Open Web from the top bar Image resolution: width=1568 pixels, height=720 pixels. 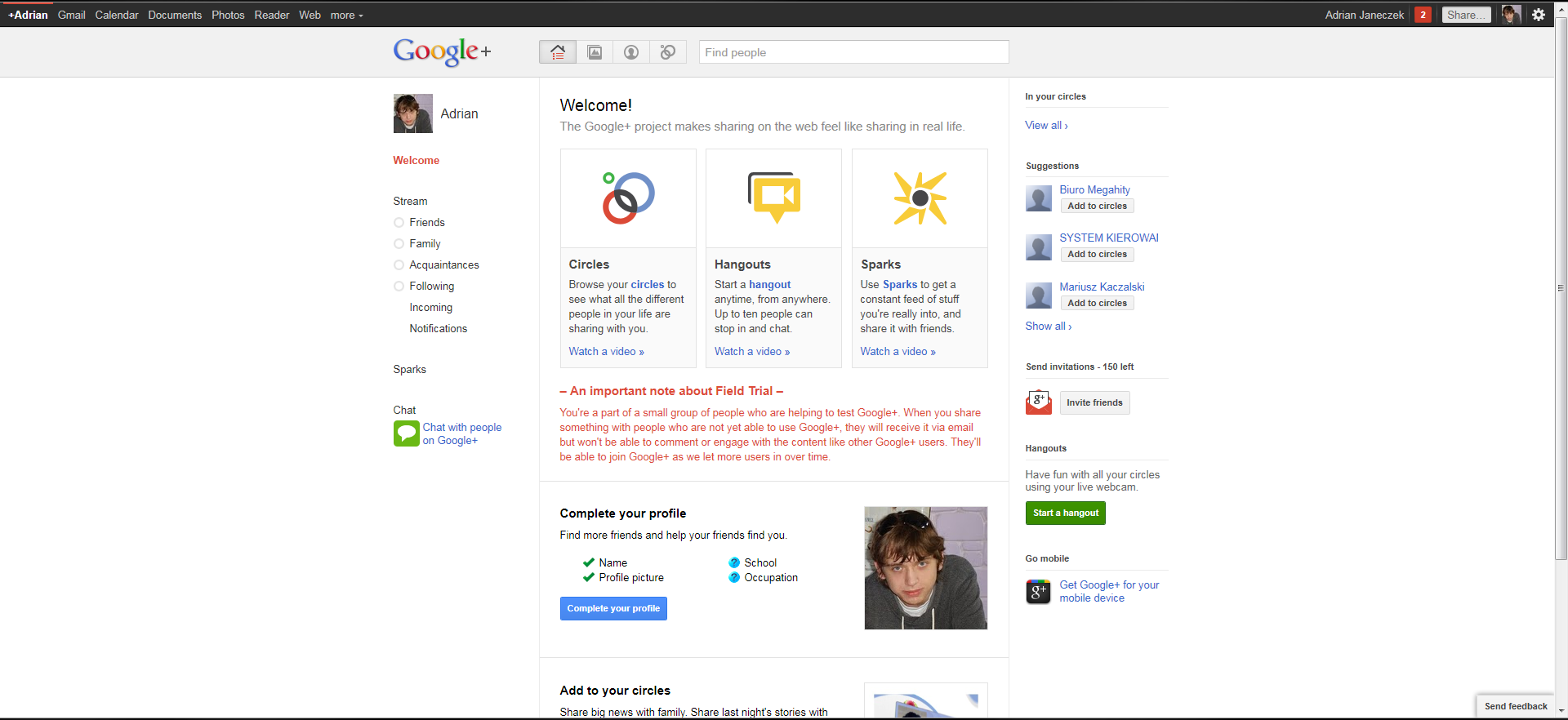tap(310, 15)
